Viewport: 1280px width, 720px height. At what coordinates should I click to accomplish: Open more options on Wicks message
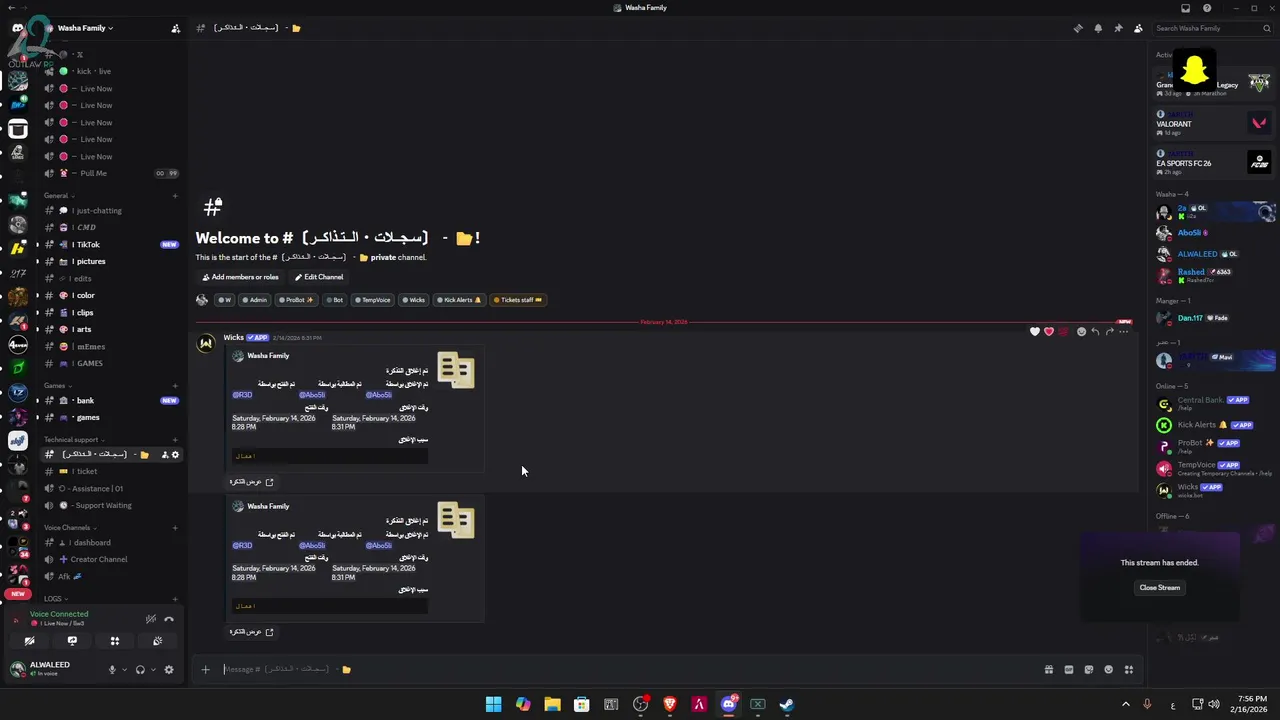click(1123, 331)
